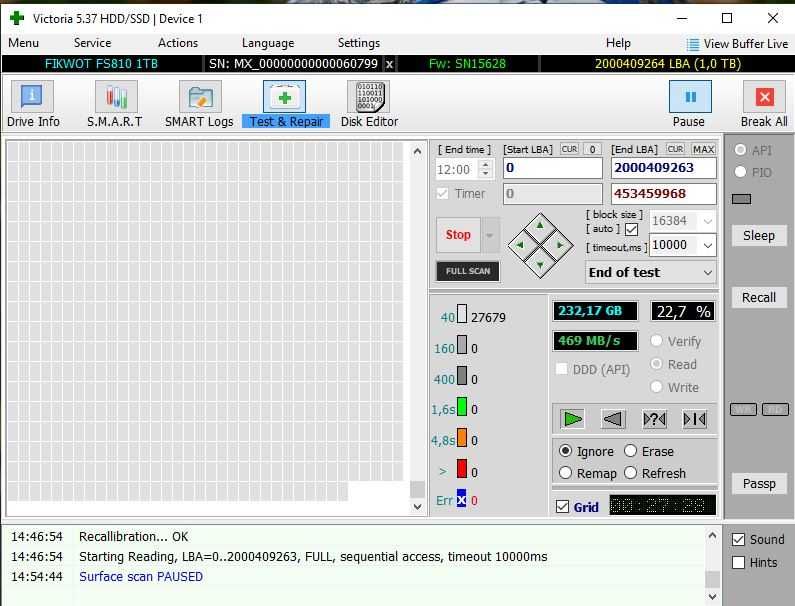Open the Disk Editor binary icon
The width and height of the screenshot is (795, 606).
coord(369,96)
